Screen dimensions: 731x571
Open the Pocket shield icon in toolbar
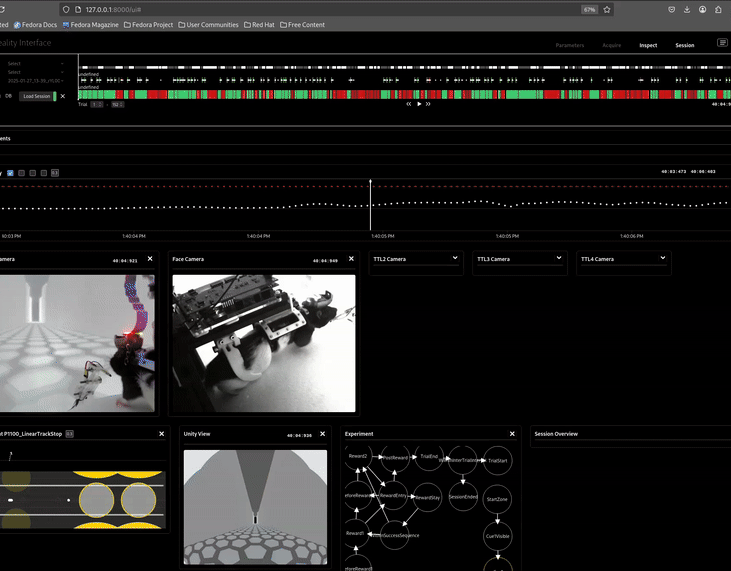click(x=671, y=9)
